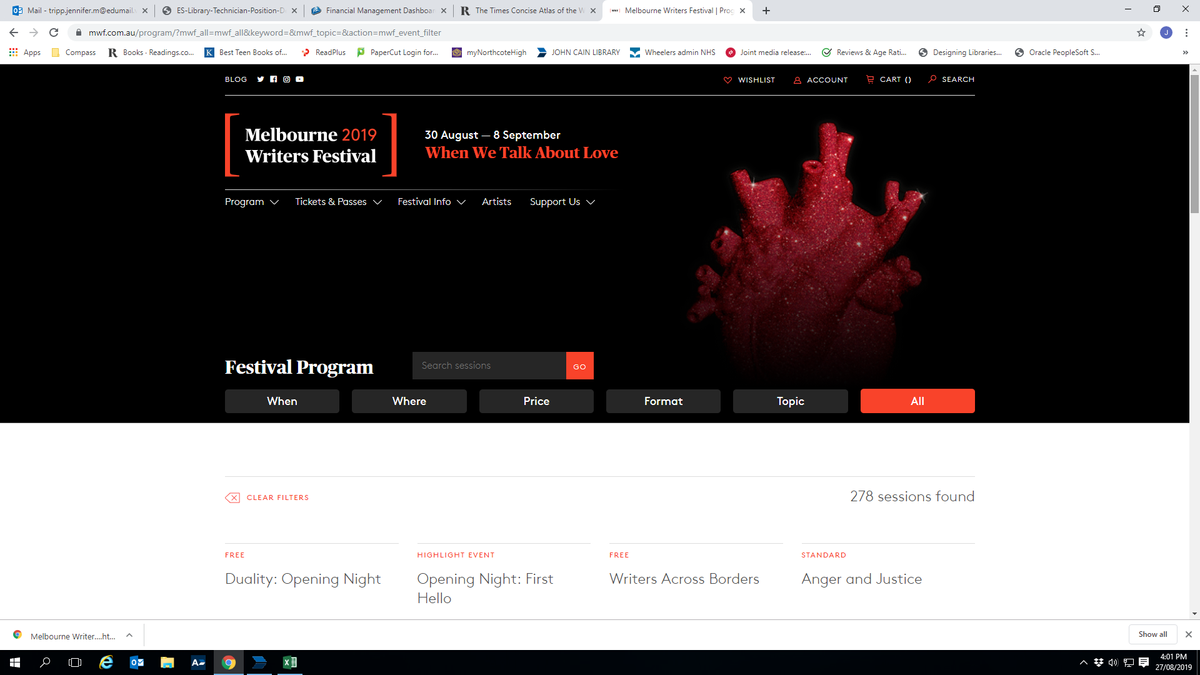Select the Melbourne Writers Festival tab
This screenshot has width=1200, height=675.
(x=678, y=11)
